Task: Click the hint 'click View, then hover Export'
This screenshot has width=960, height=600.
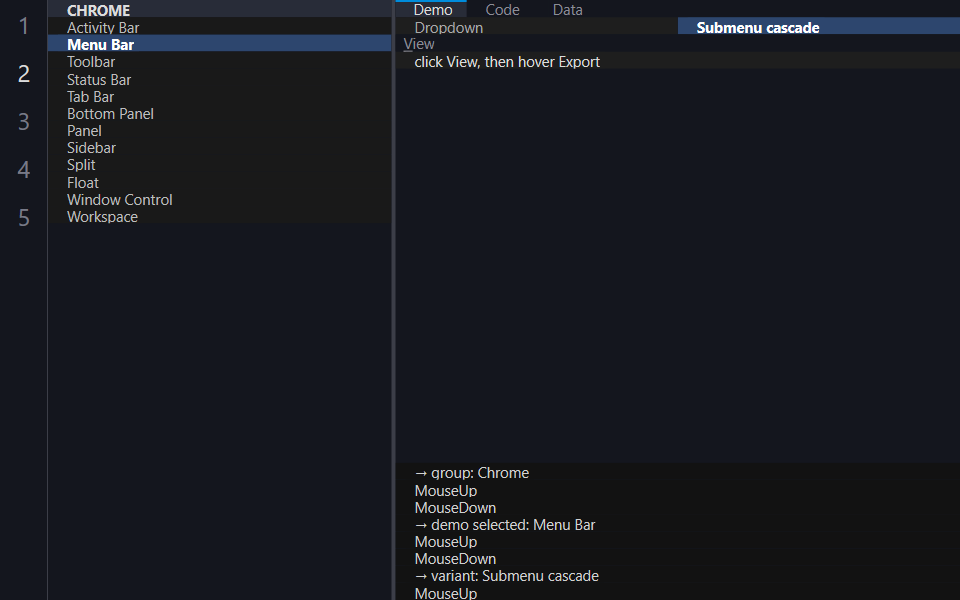Action: click(507, 62)
